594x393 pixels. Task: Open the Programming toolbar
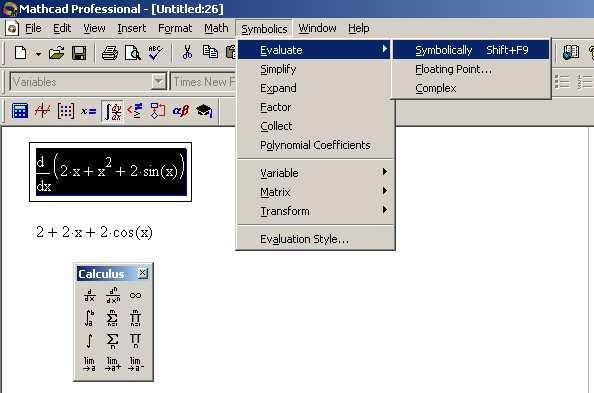pos(158,111)
